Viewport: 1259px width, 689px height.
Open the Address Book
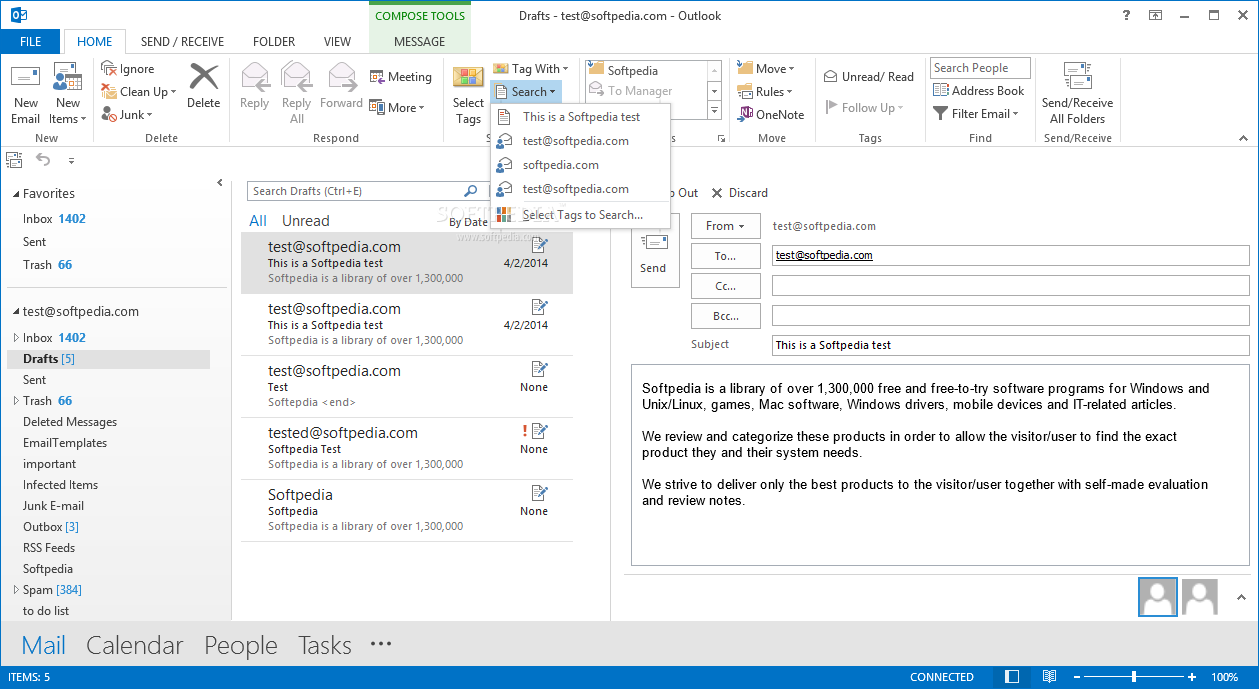[979, 91]
